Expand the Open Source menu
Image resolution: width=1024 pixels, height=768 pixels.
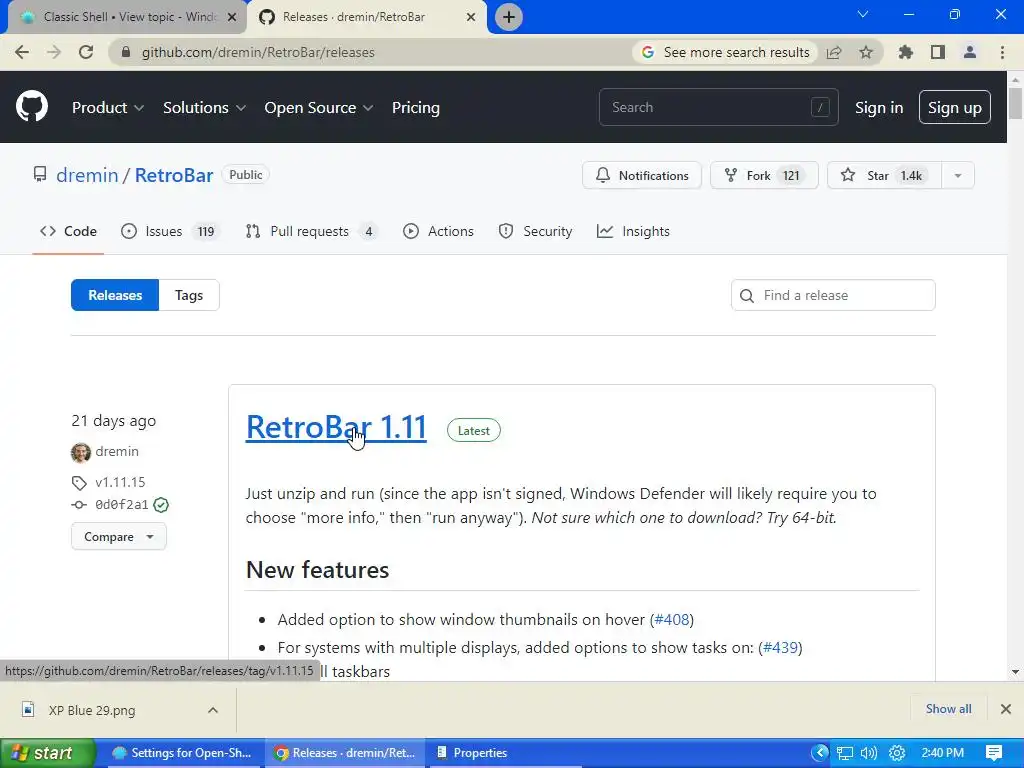pos(319,108)
